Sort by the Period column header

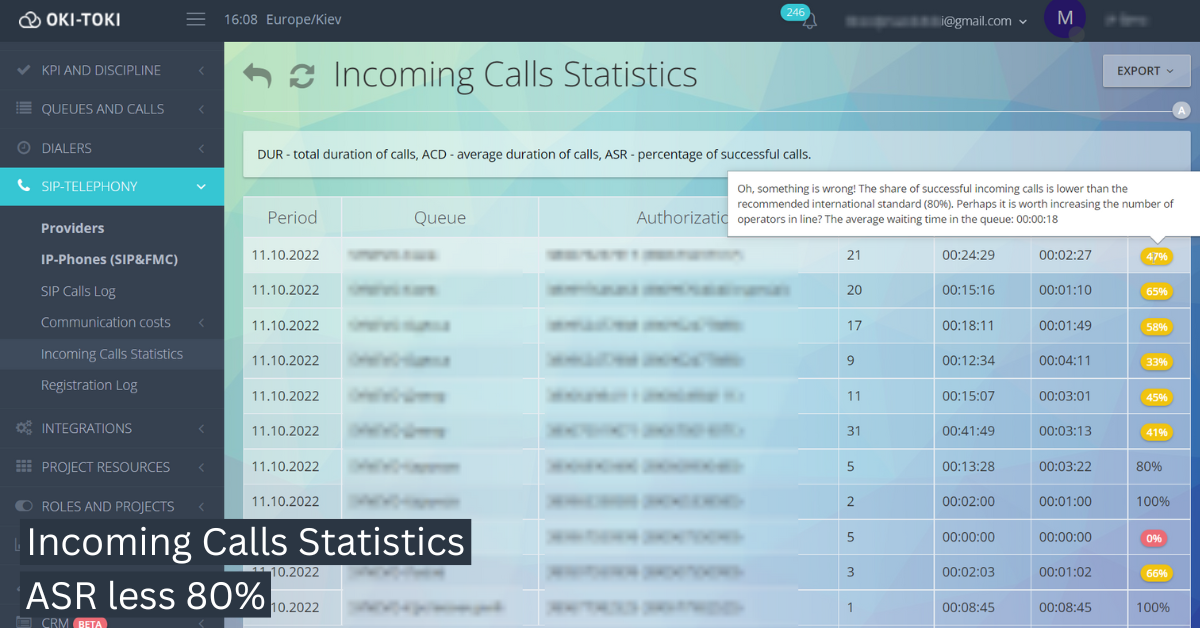pyautogui.click(x=292, y=217)
